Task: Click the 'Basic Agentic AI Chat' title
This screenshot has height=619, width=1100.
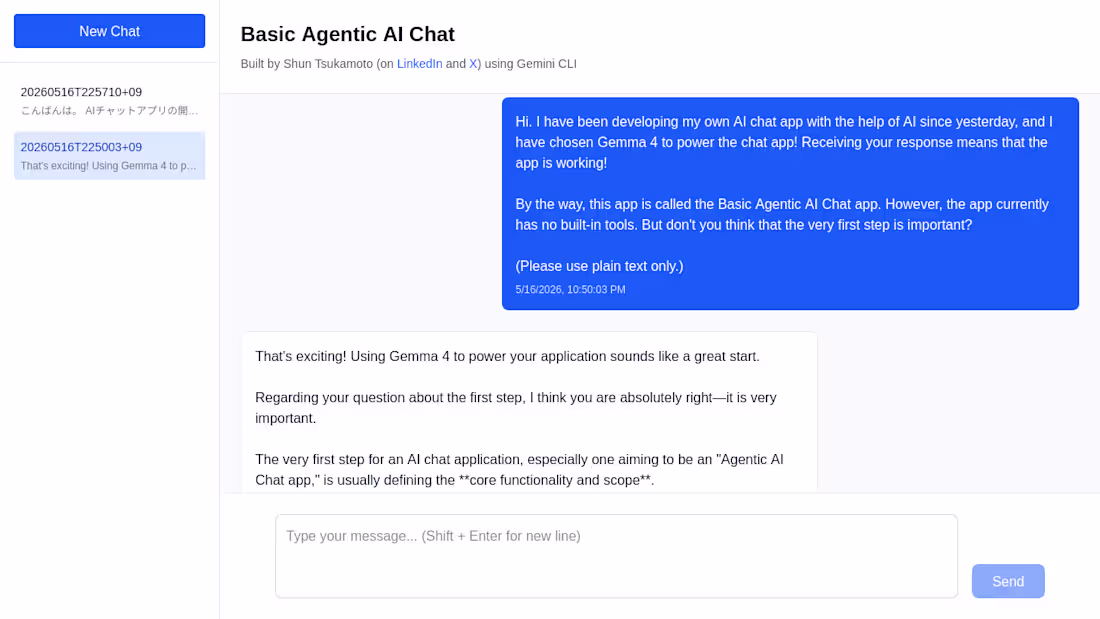Action: tap(347, 34)
